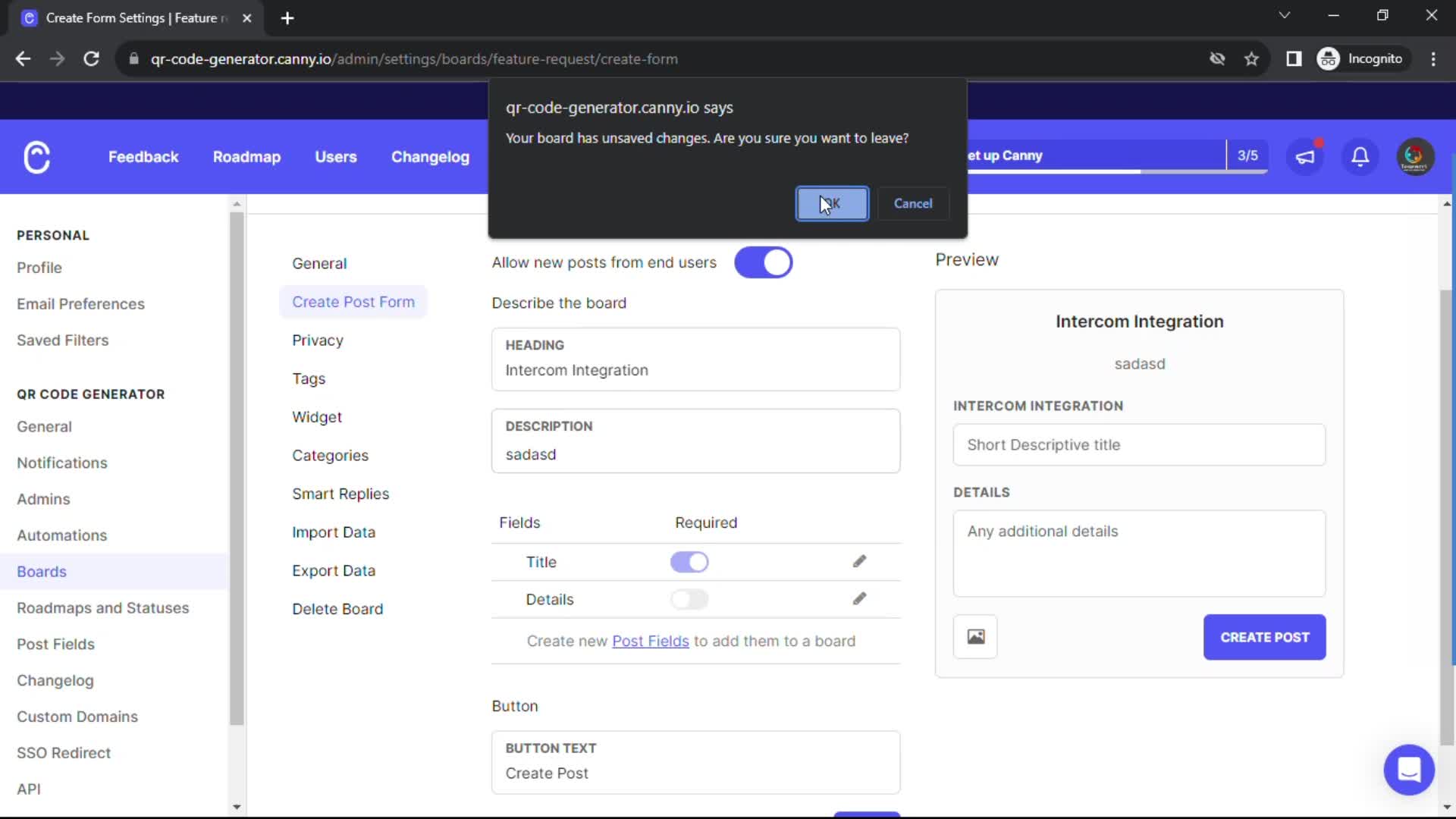The image size is (1456, 819).
Task: Click the OK button to confirm leaving
Action: coord(833,203)
